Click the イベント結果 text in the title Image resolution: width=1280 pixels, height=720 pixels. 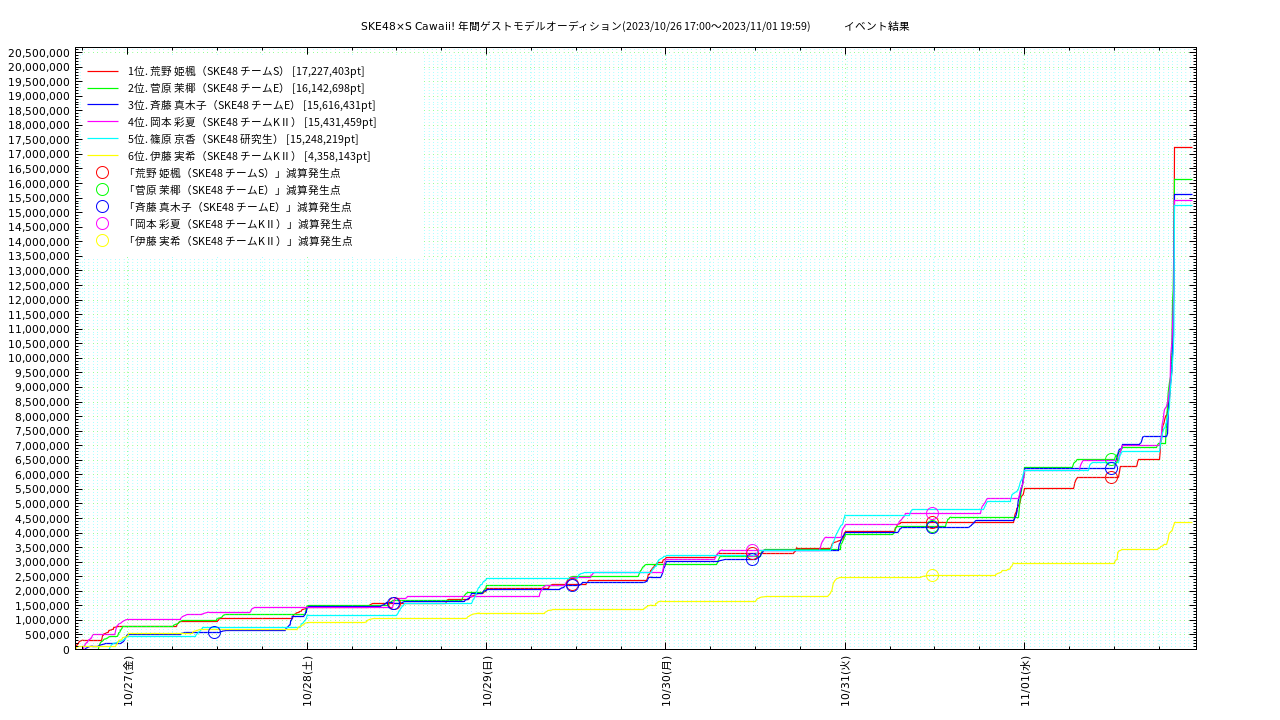coord(876,26)
